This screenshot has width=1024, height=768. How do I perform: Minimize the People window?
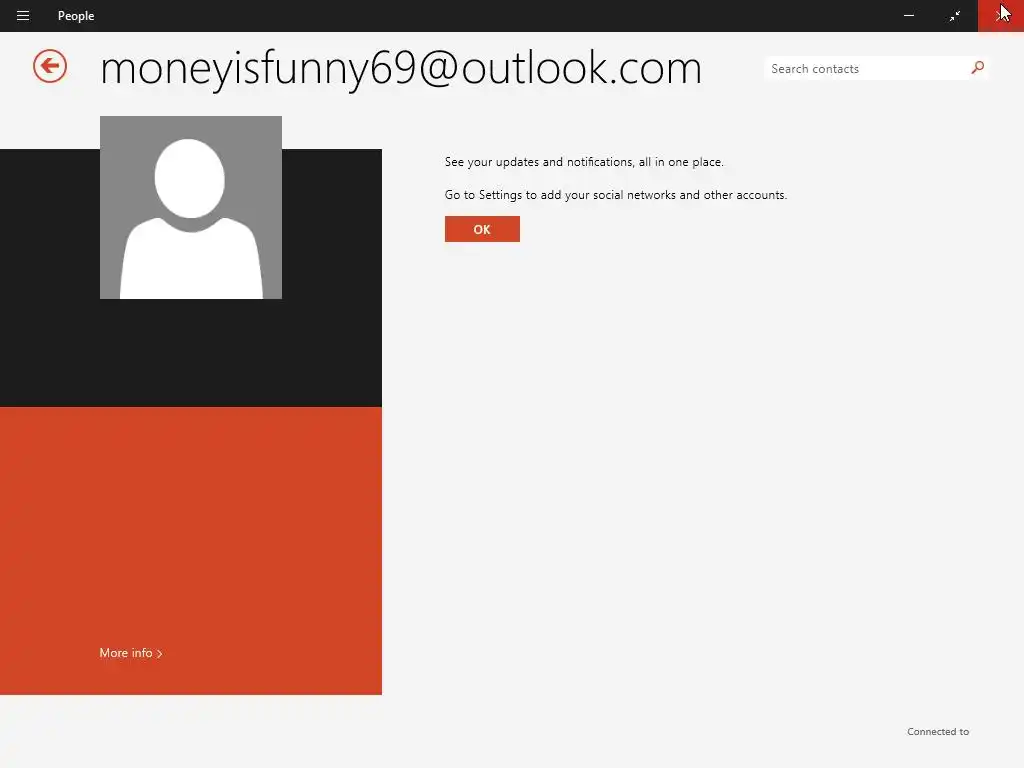coord(908,16)
